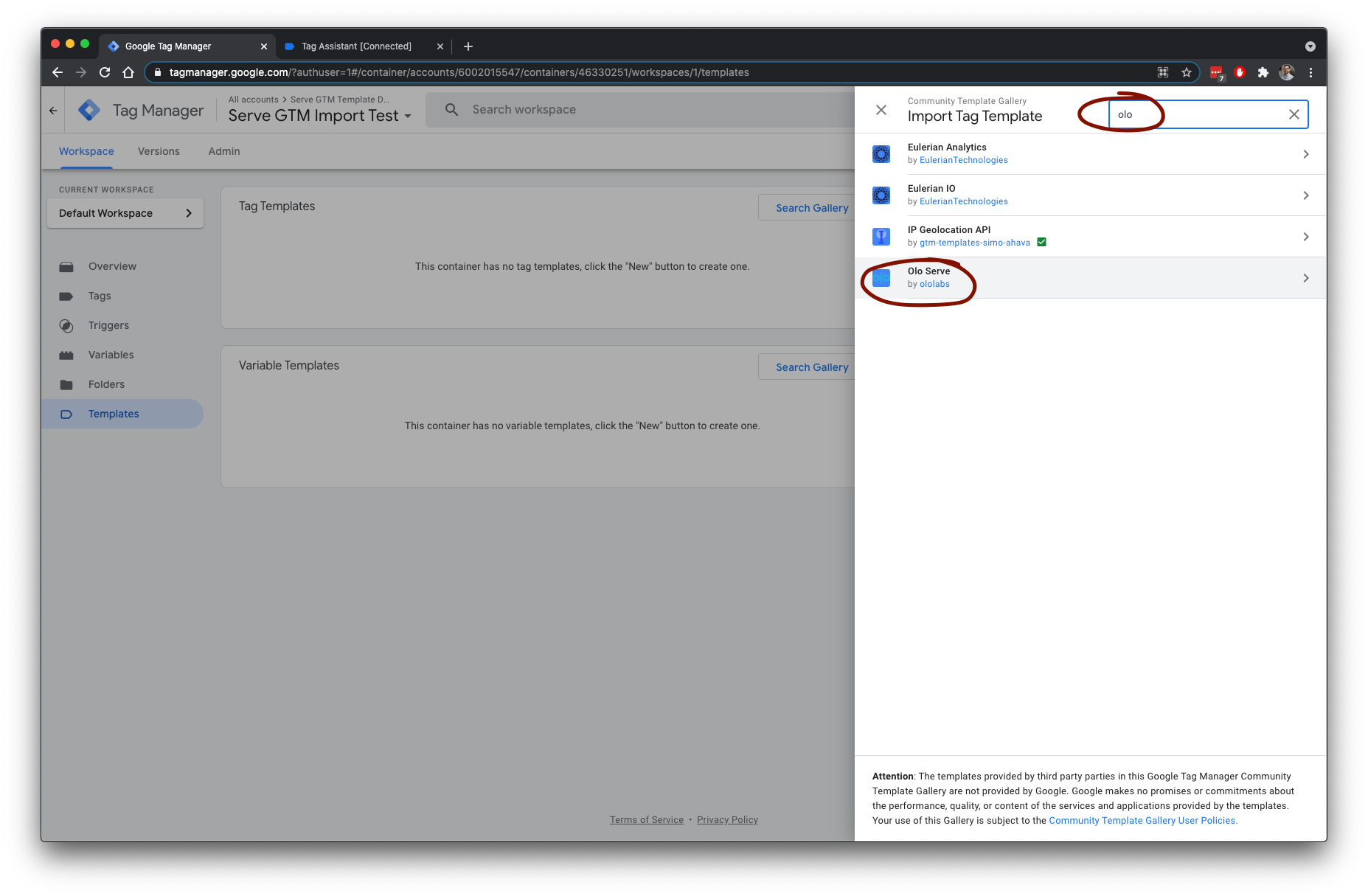Click Search Gallery for Variable Templates
This screenshot has height=896, width=1368.
point(812,367)
